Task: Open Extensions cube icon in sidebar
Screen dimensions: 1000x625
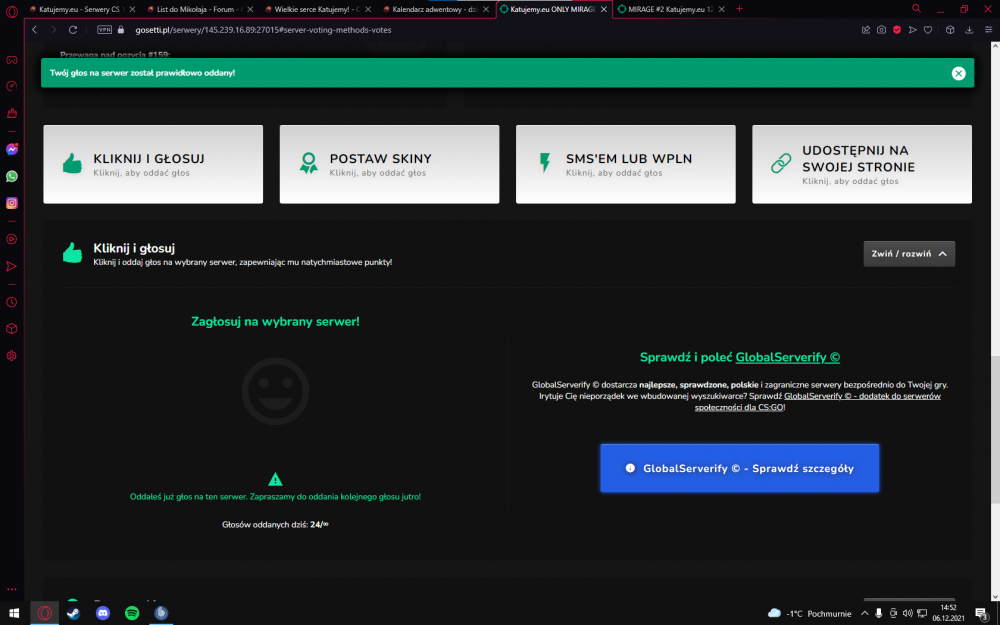Action: [11, 328]
